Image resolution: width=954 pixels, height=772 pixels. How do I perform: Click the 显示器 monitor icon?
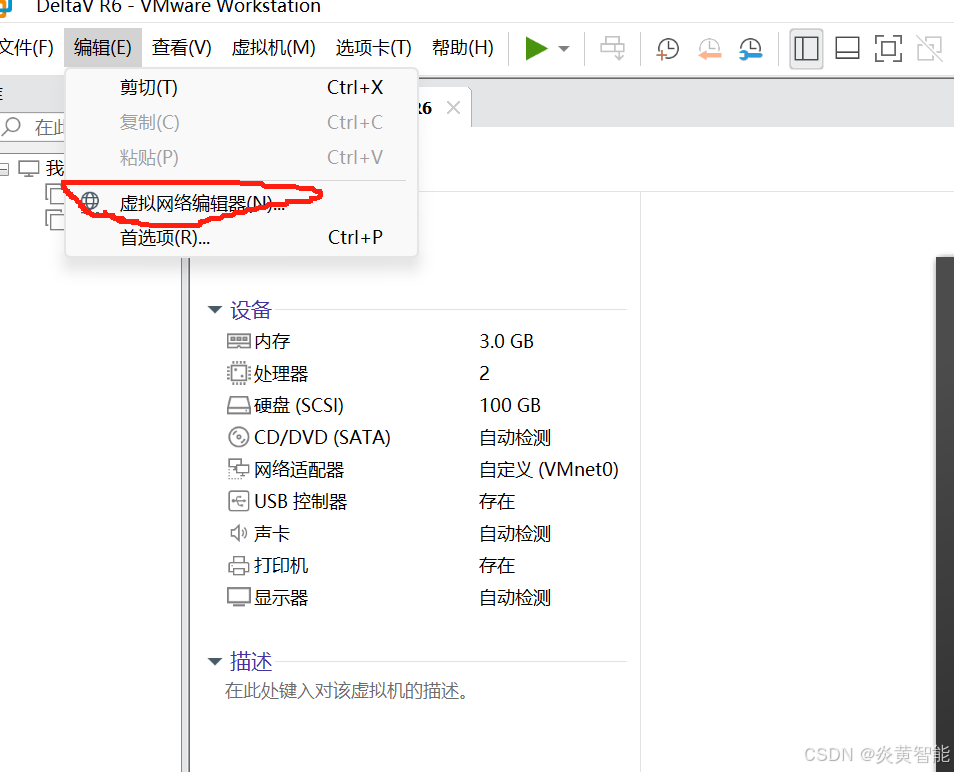(x=238, y=597)
